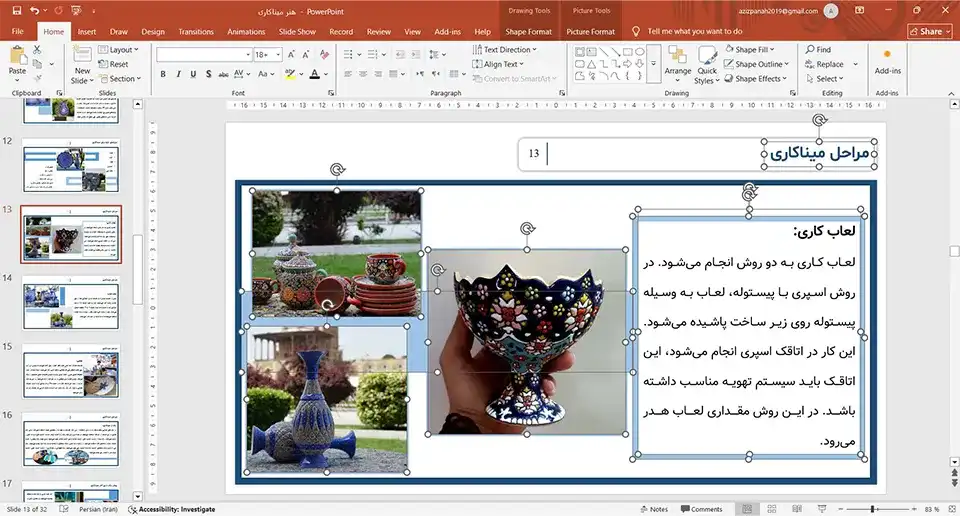Click the Save icon in title bar
960x516 pixels.
(x=17, y=10)
